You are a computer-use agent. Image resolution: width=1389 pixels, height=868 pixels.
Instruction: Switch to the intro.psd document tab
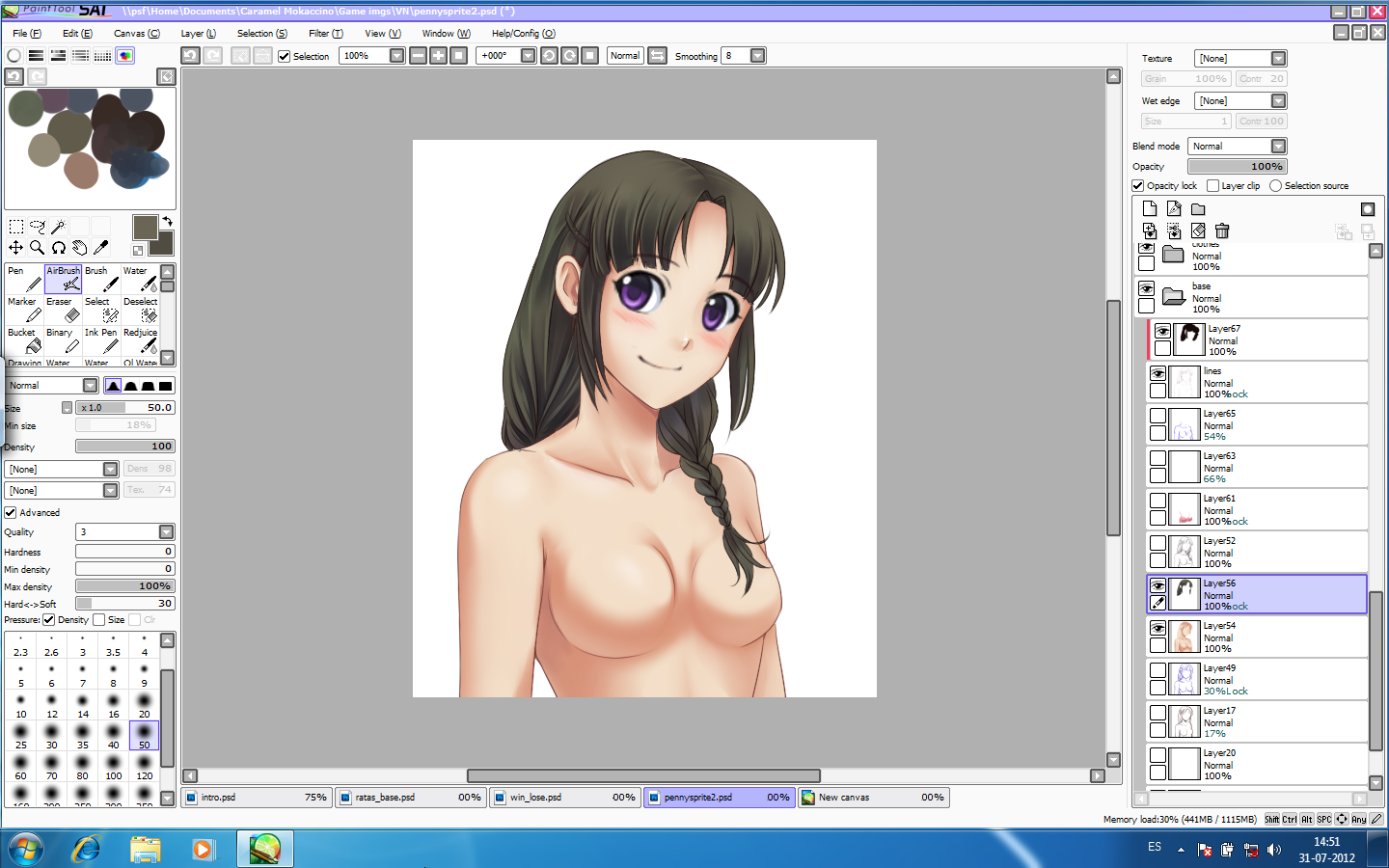[256, 798]
